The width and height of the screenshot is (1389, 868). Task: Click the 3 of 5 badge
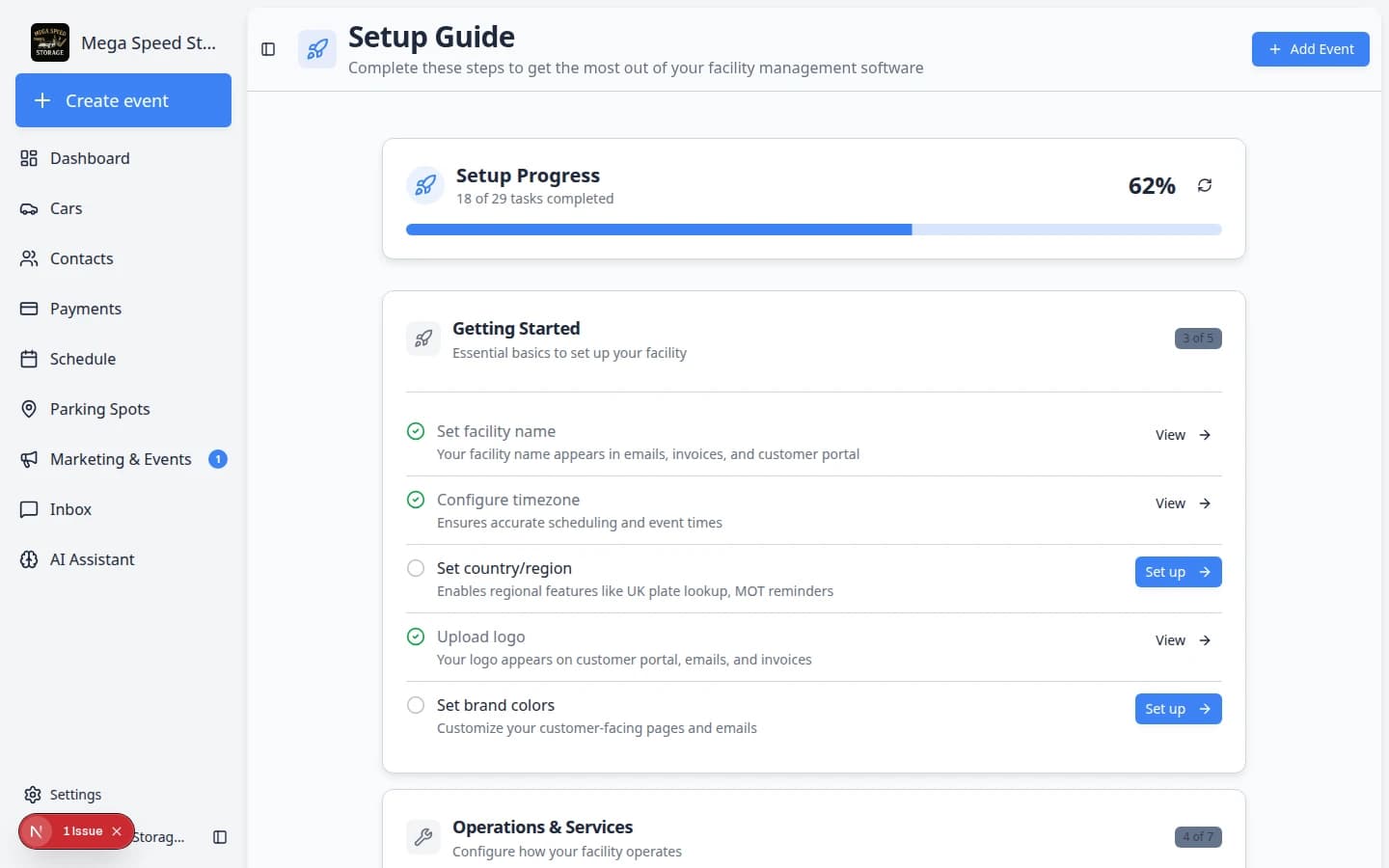click(x=1198, y=339)
